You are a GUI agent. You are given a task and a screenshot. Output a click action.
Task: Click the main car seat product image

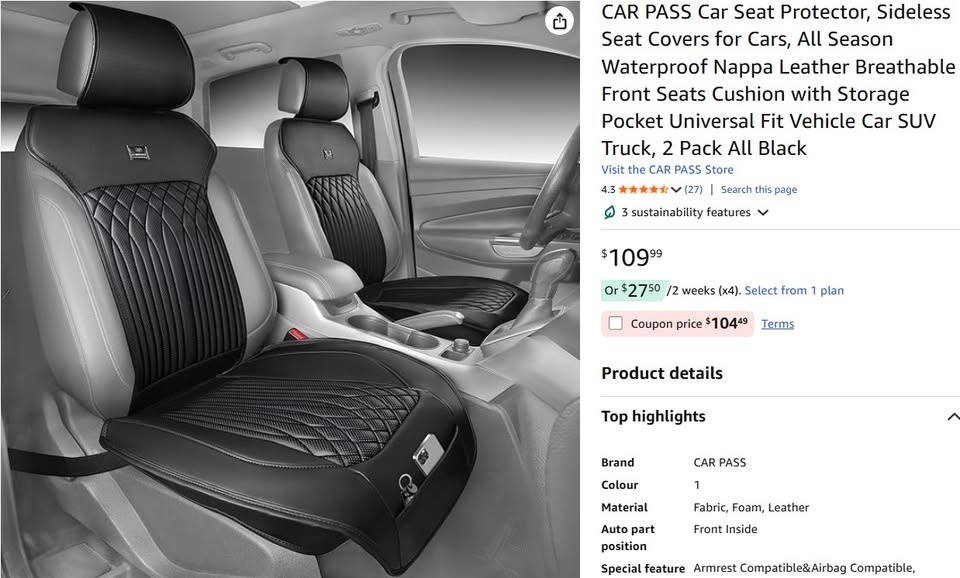pos(290,289)
